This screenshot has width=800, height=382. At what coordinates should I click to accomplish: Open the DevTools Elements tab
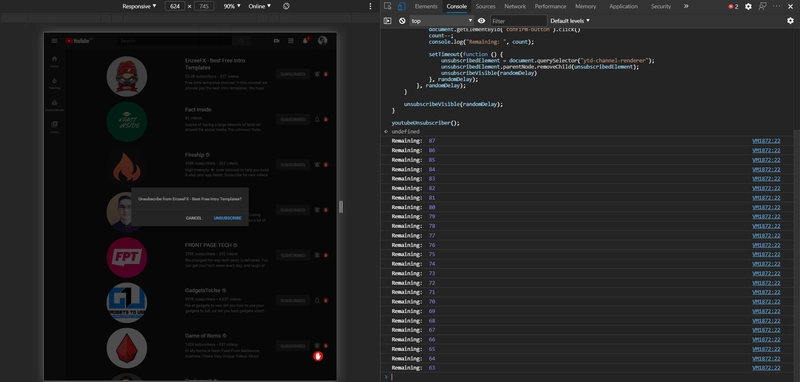point(426,6)
